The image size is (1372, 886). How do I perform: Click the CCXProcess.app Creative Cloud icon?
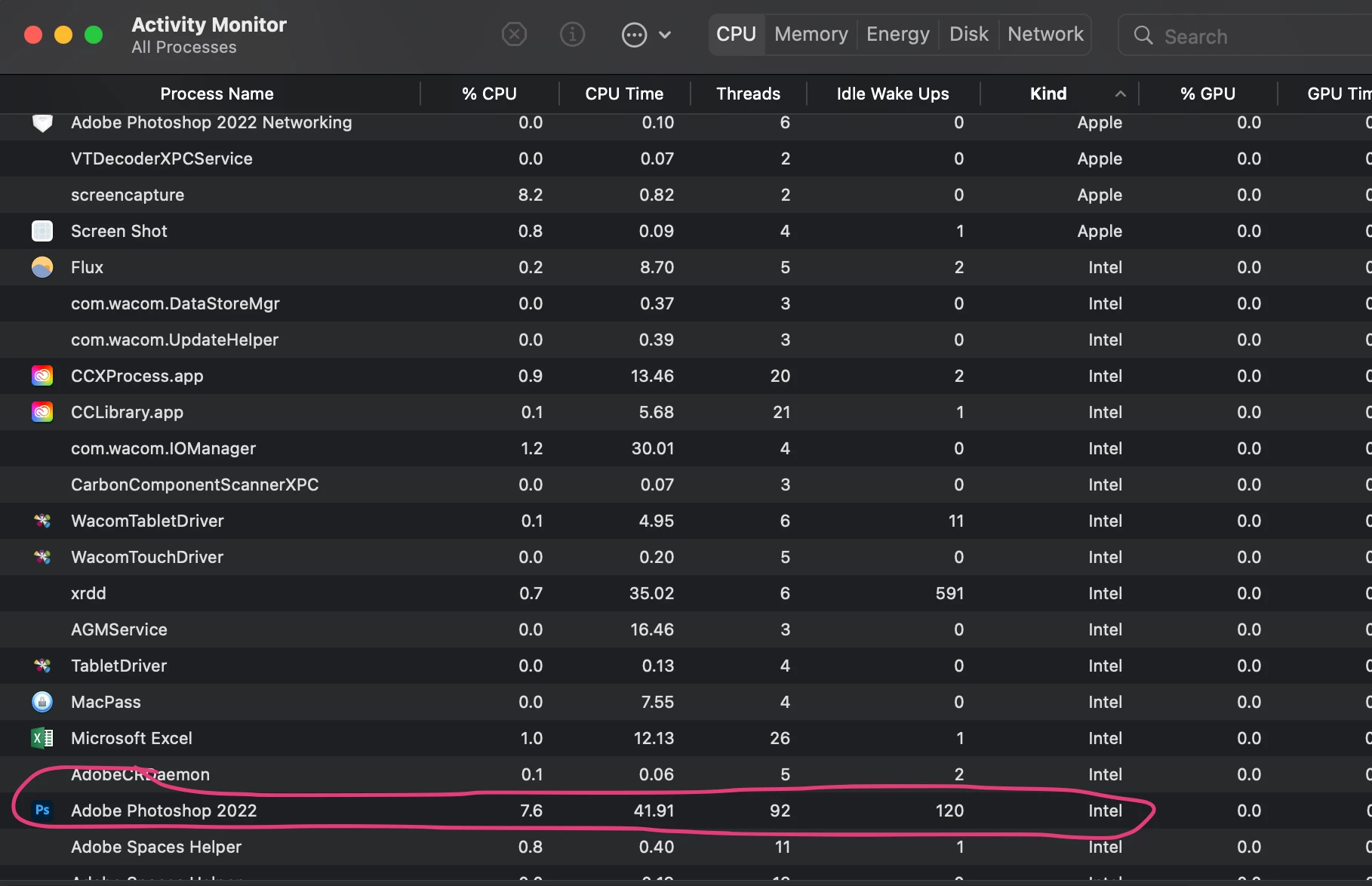click(x=42, y=375)
